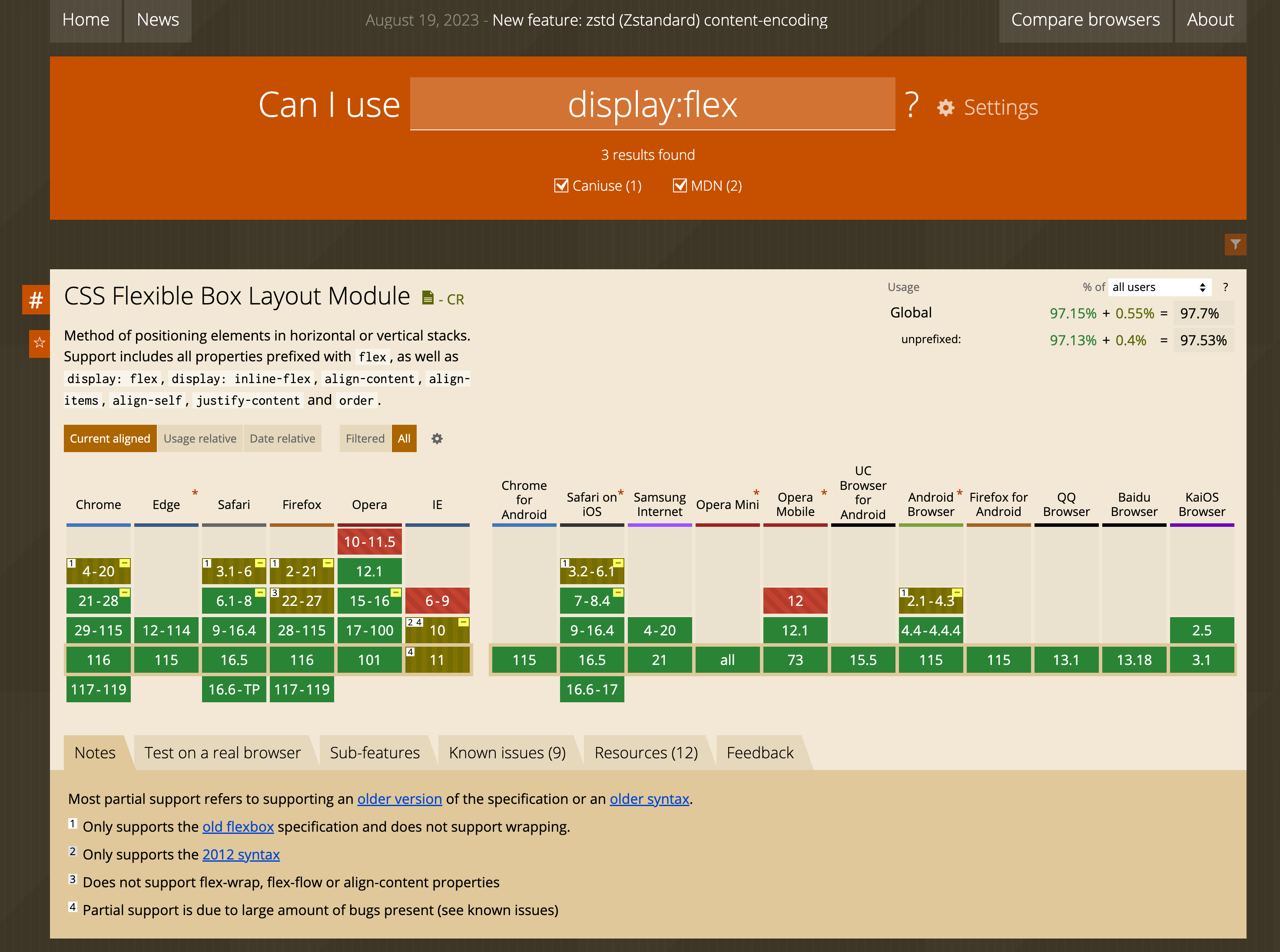This screenshot has height=952, width=1280.
Task: Click the filter funnel icon
Action: pos(1235,245)
